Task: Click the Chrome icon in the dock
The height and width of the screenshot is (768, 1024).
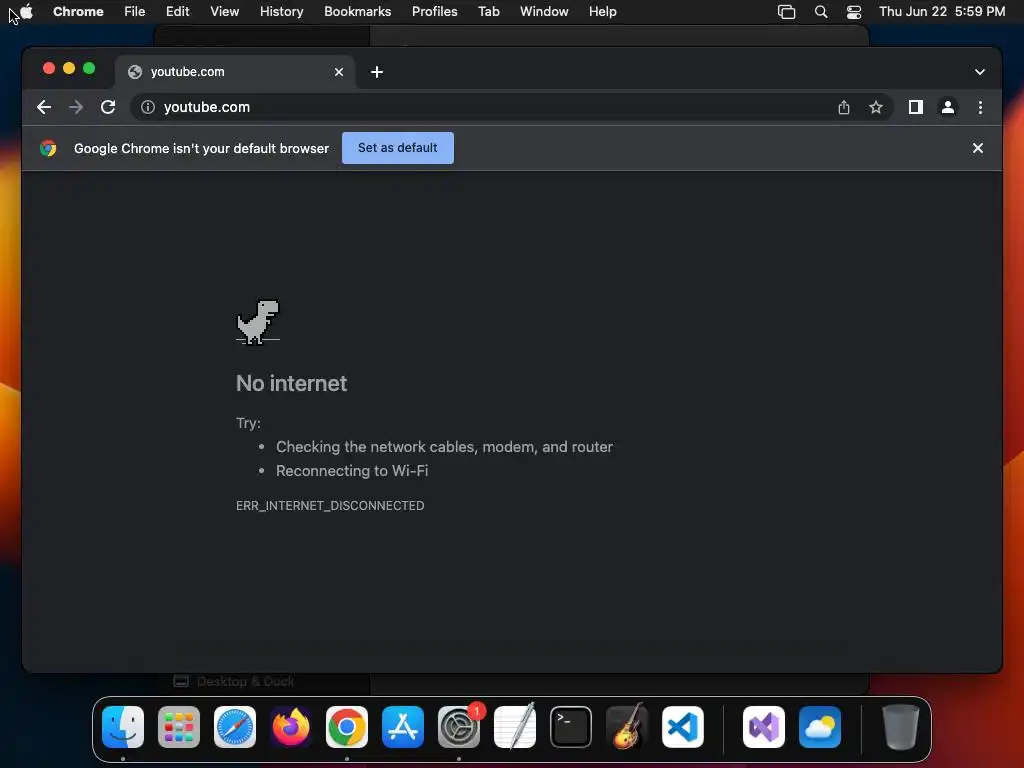Action: (x=347, y=727)
